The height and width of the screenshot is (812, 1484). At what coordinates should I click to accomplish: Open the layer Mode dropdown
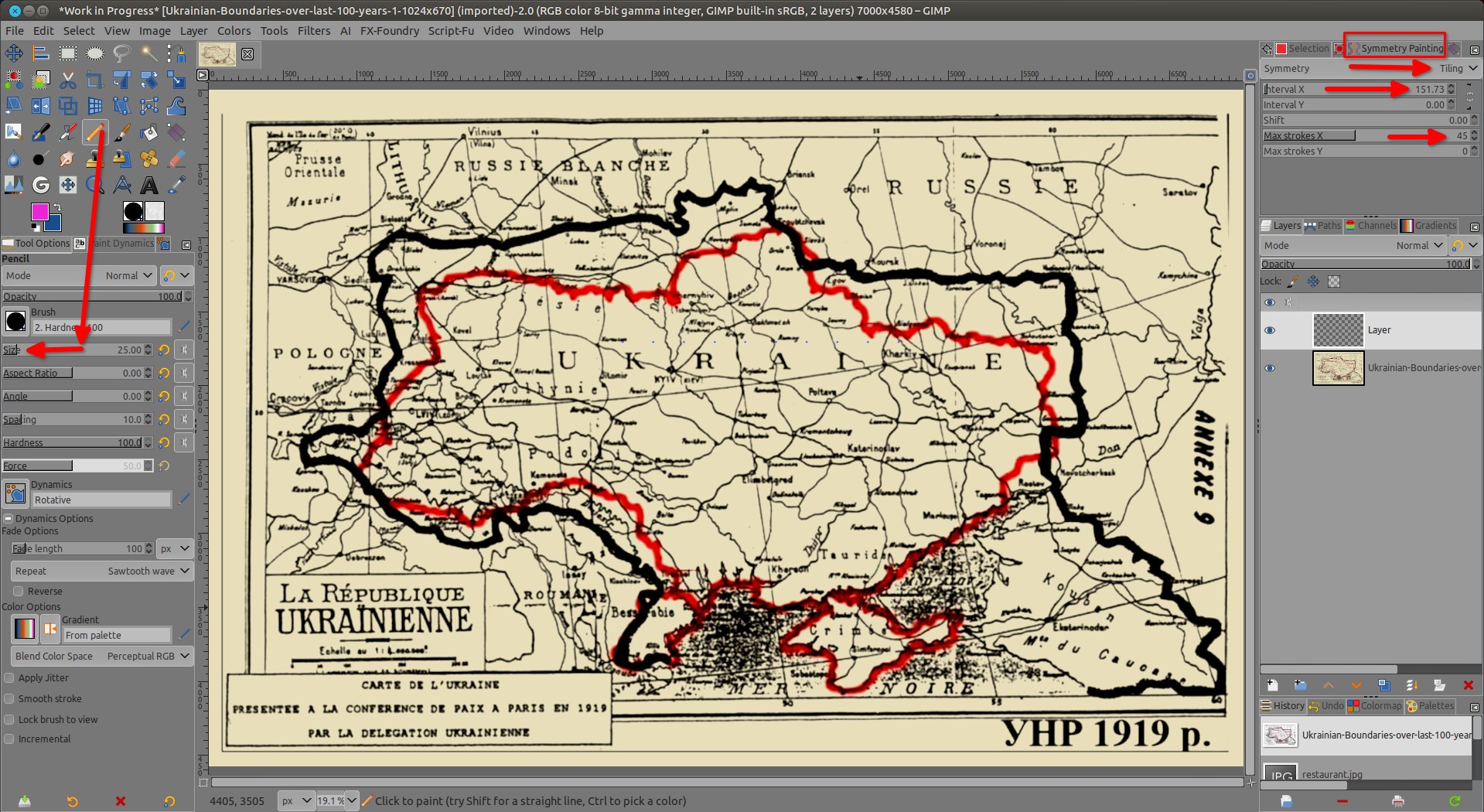1353,246
